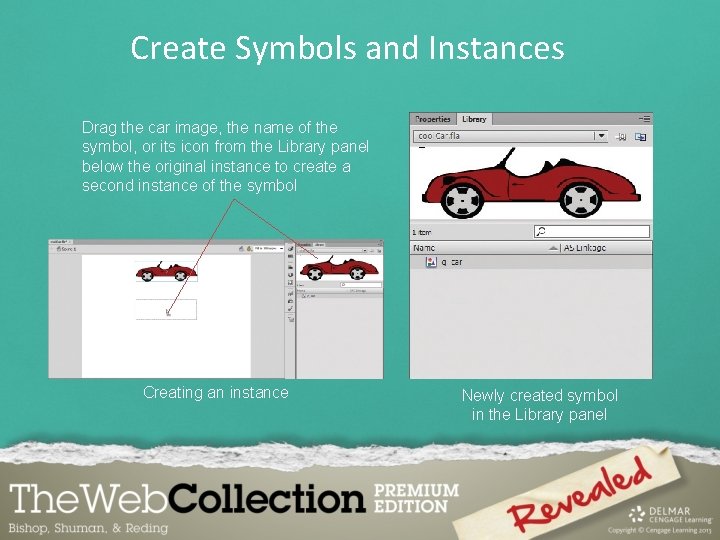Image resolution: width=720 pixels, height=540 pixels.
Task: Click the document tab in small Flash window
Action: (61, 242)
